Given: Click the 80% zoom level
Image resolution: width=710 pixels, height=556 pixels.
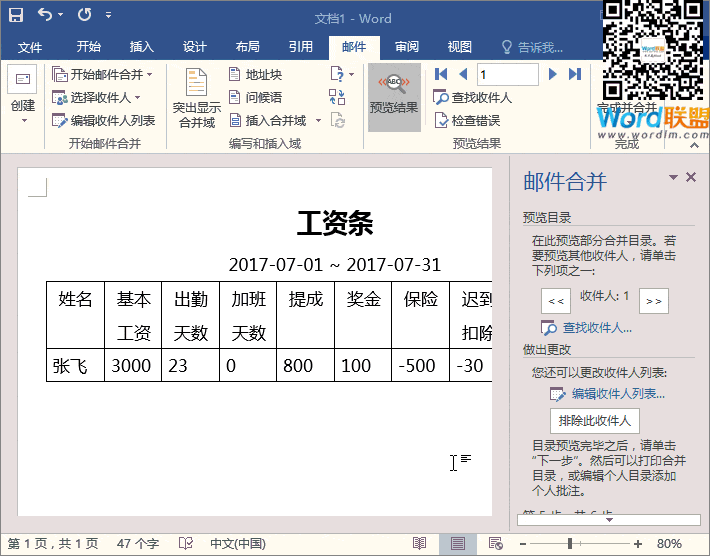Looking at the screenshot, I should pos(669,543).
